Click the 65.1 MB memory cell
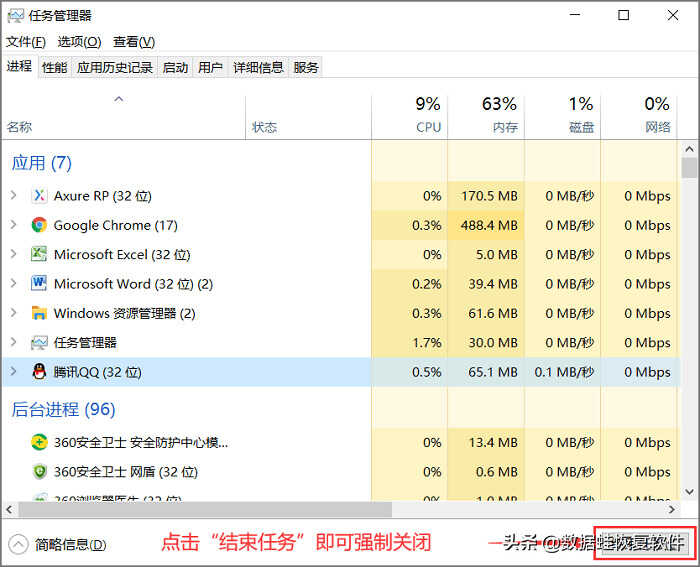The height and width of the screenshot is (567, 700). click(486, 372)
